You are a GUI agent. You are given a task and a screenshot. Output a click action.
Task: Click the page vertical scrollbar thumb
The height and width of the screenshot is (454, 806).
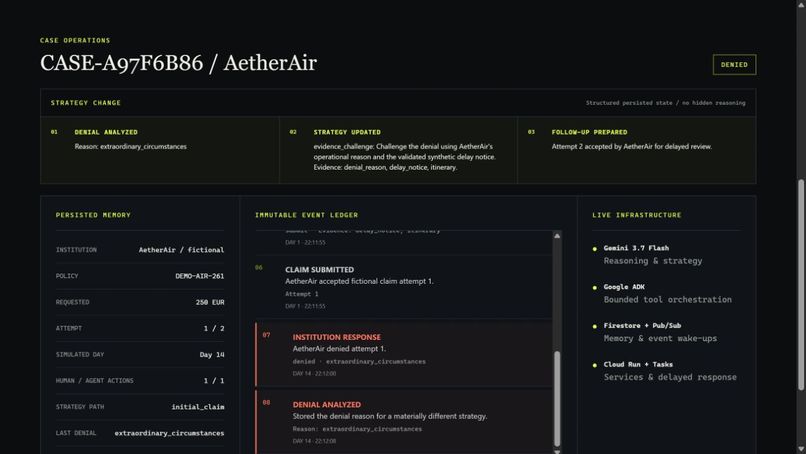tap(801, 284)
